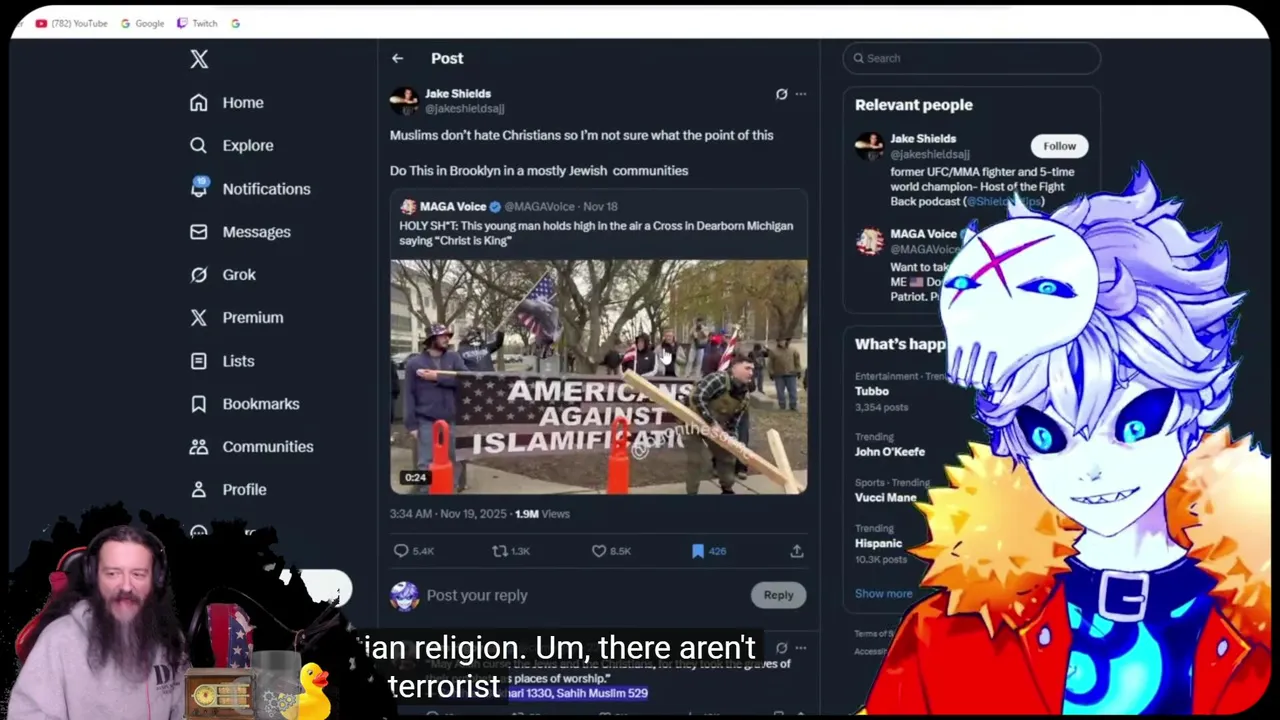Open the Hispanic trending topic
Viewport: 1280px width, 720px height.
click(878, 543)
